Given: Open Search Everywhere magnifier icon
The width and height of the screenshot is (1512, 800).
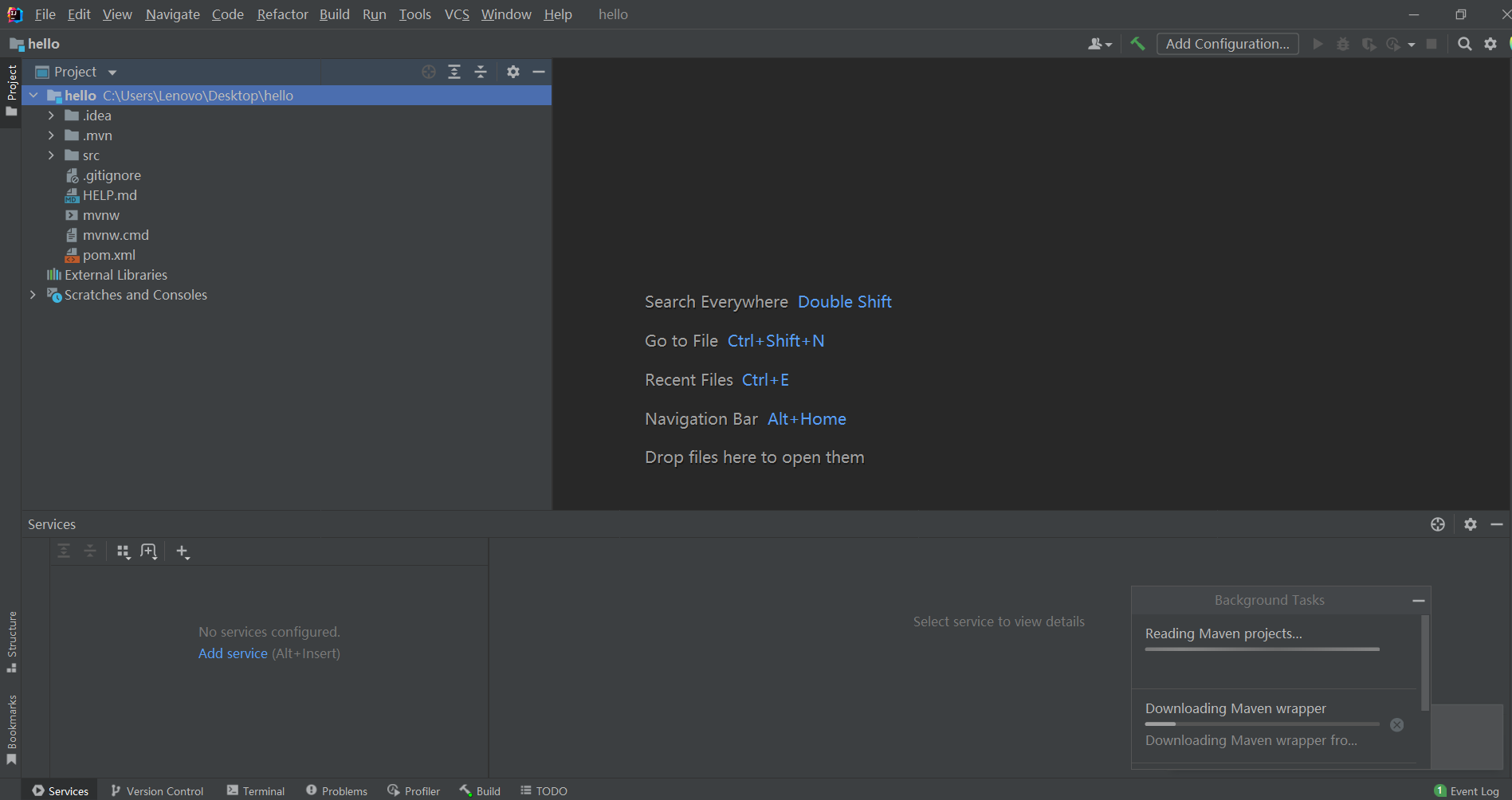Looking at the screenshot, I should [1464, 44].
